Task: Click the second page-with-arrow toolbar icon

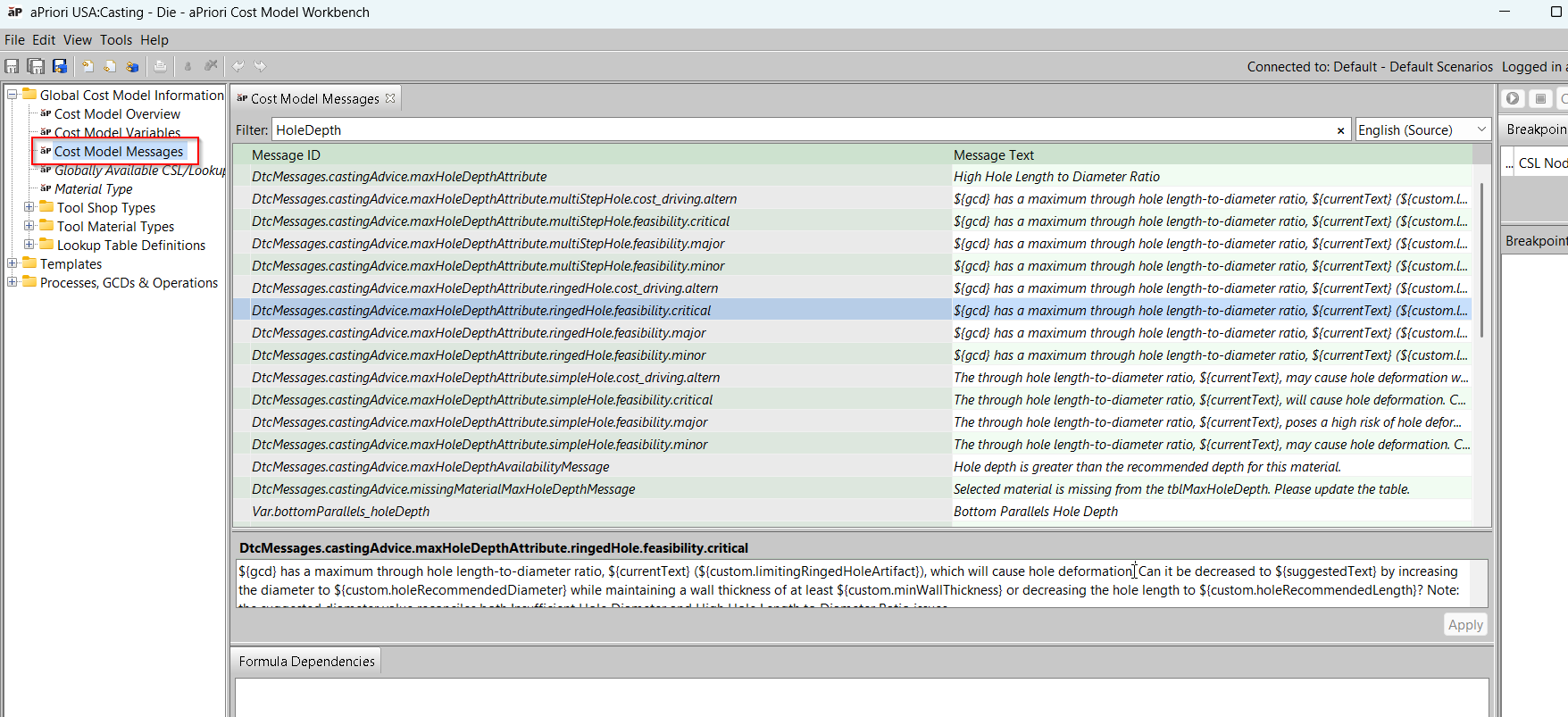Action: tap(110, 66)
